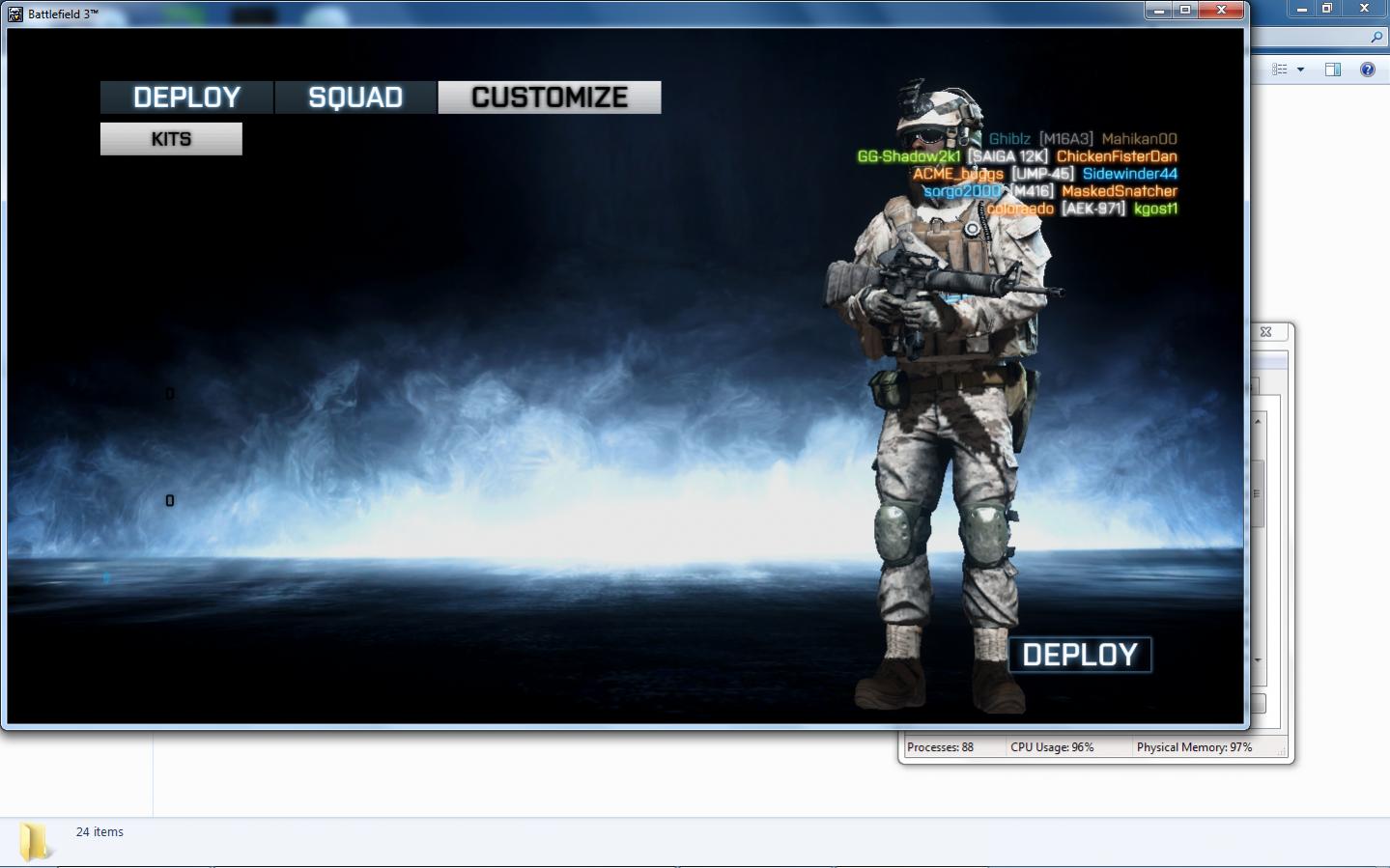
Task: Click the Explorer search box
Action: click(1319, 37)
